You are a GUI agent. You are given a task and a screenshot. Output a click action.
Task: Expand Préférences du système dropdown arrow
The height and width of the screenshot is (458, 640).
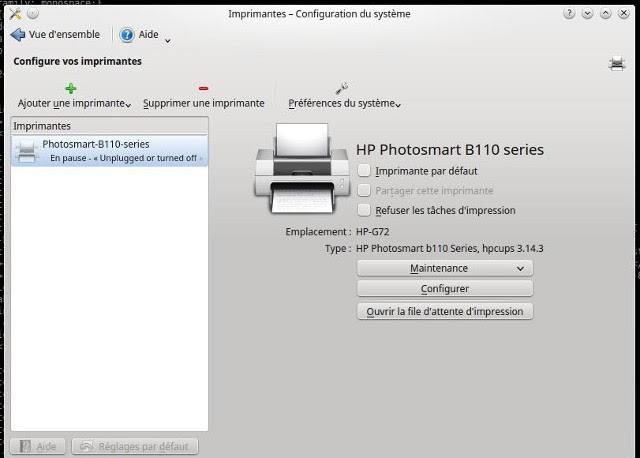(398, 105)
